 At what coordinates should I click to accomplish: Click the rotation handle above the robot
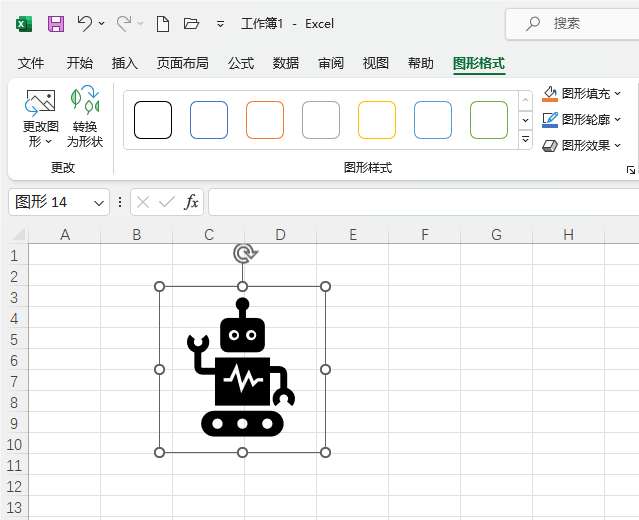245,253
